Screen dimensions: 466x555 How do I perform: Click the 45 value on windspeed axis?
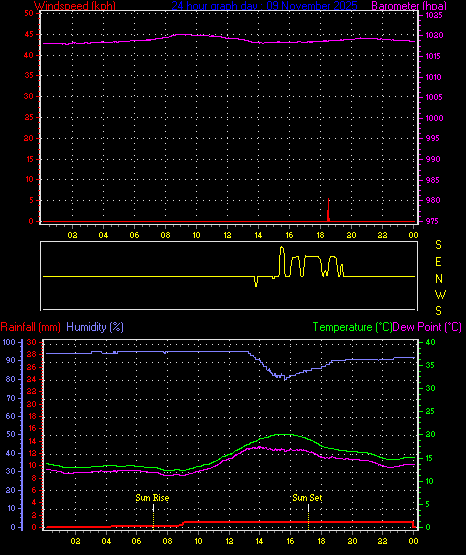pos(29,35)
